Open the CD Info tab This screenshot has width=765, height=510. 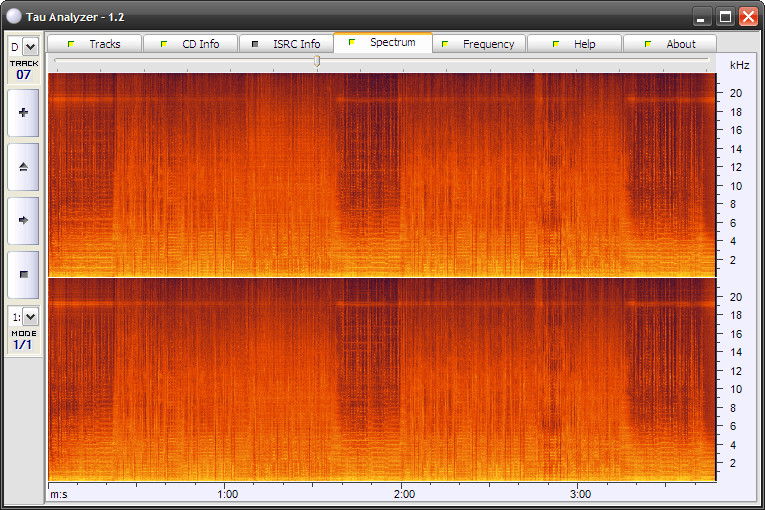pyautogui.click(x=190, y=44)
